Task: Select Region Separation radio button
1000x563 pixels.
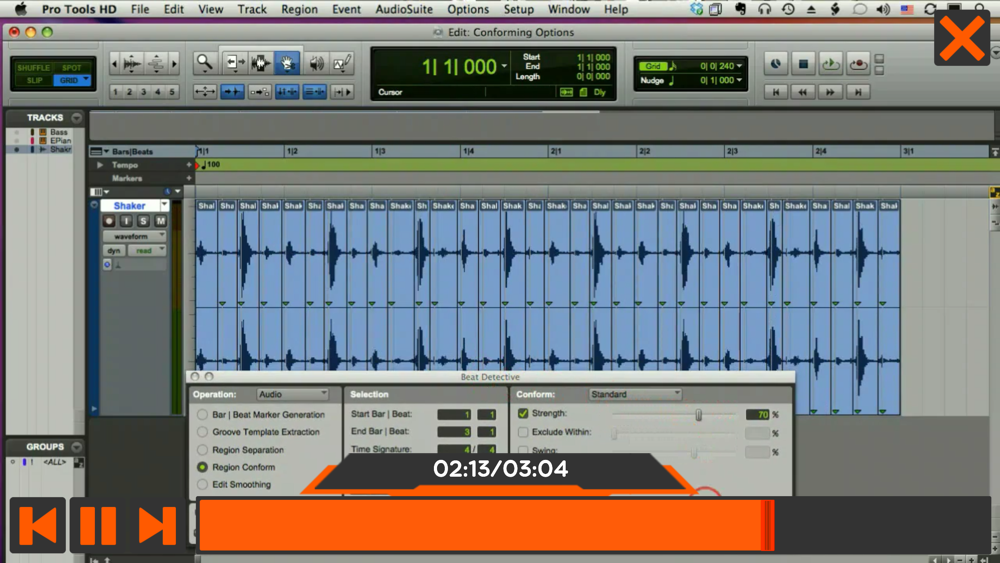Action: [202, 450]
